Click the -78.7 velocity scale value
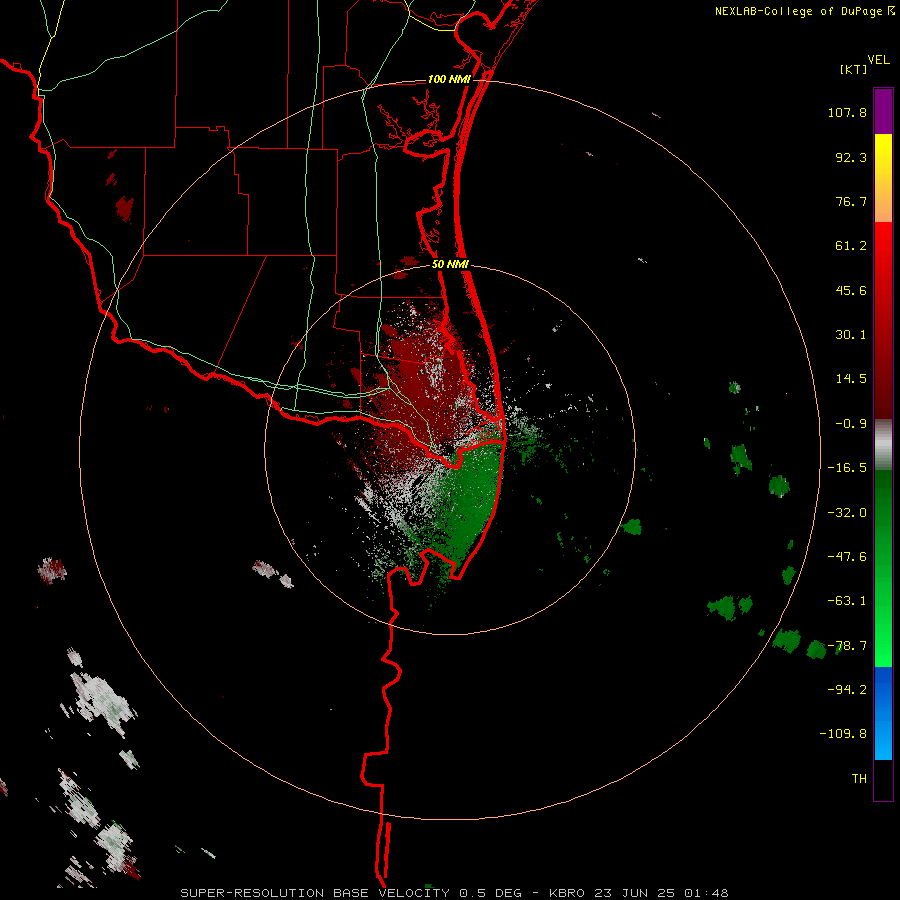Viewport: 900px width, 900px height. click(x=847, y=646)
